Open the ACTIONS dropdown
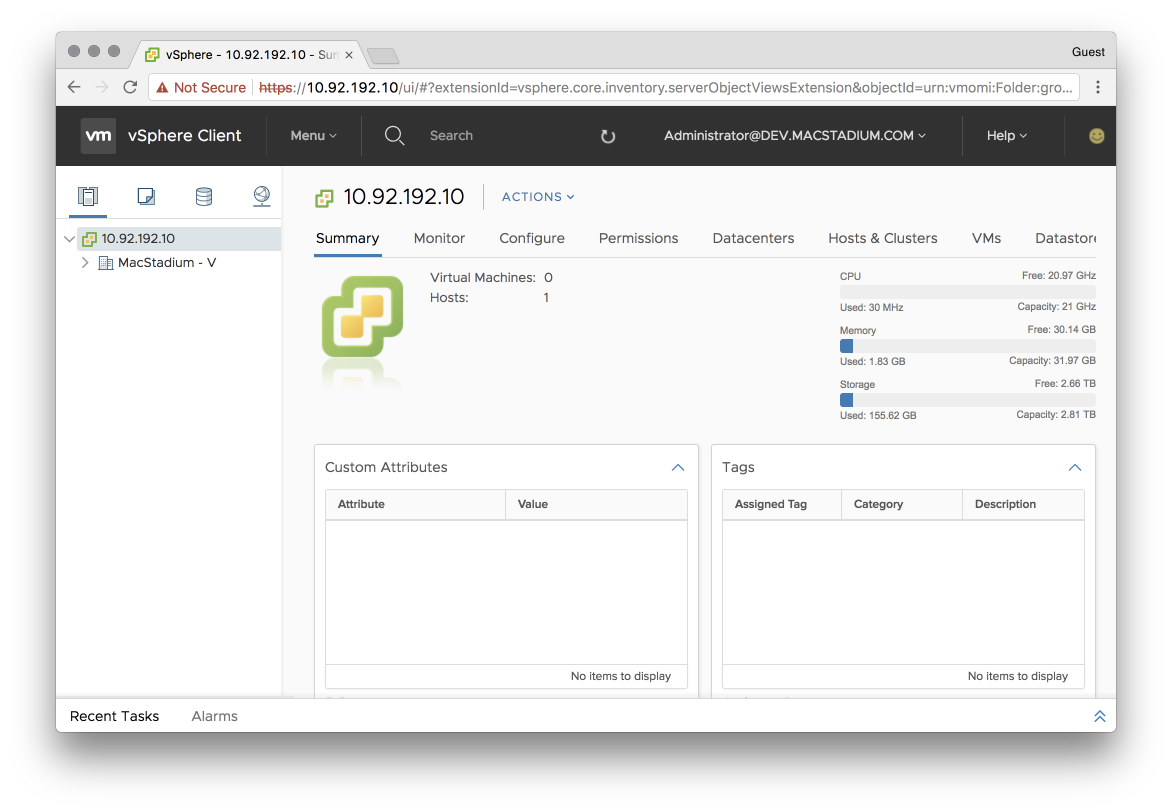This screenshot has height=812, width=1172. 537,197
